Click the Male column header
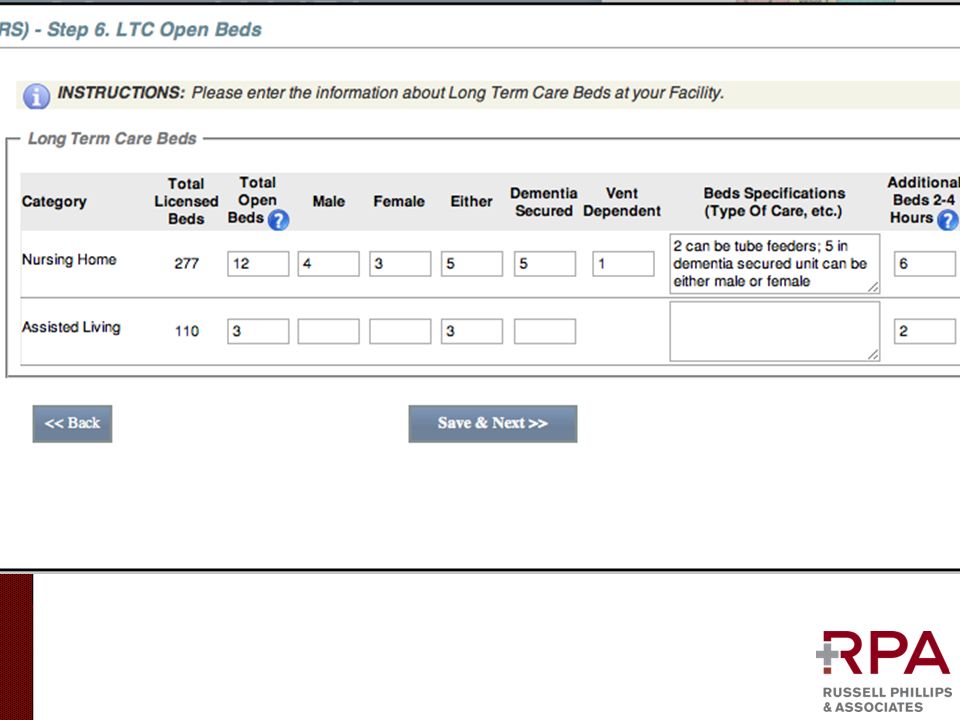 coord(329,201)
